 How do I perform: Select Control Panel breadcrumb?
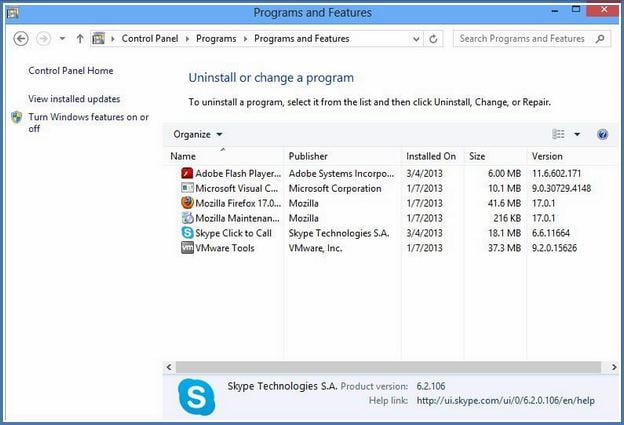pyautogui.click(x=150, y=39)
